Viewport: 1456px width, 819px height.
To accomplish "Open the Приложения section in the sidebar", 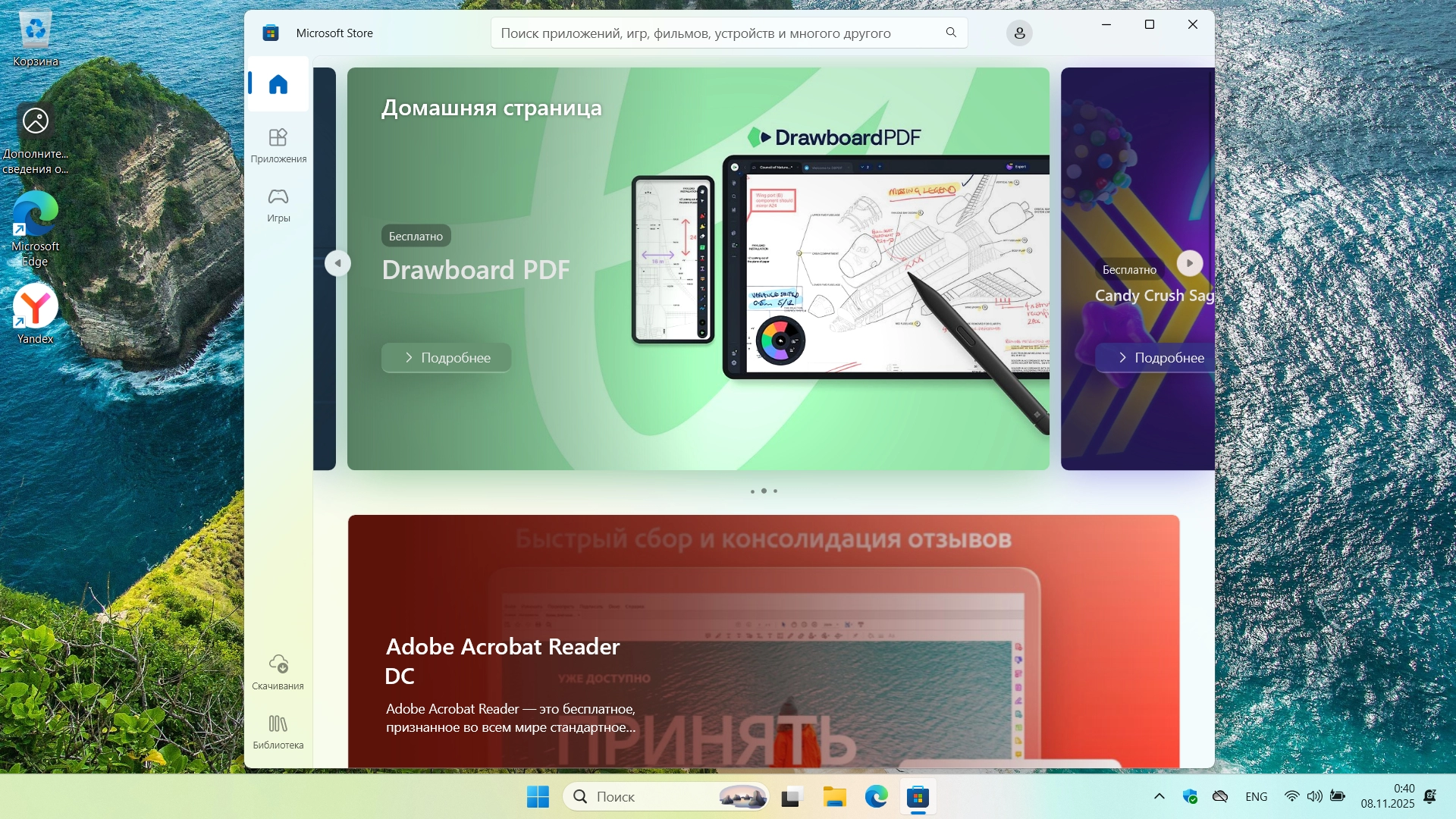I will (x=278, y=145).
